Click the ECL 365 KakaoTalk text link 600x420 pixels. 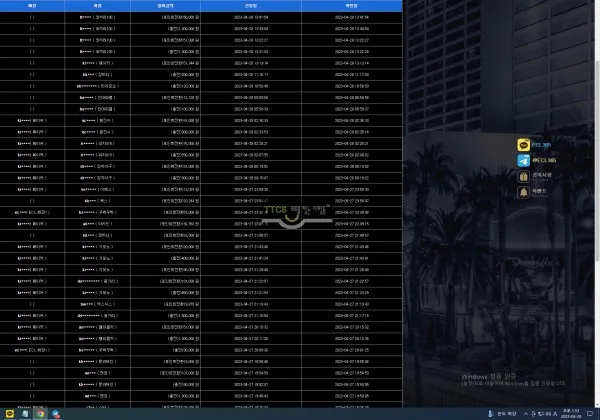[x=541, y=145]
